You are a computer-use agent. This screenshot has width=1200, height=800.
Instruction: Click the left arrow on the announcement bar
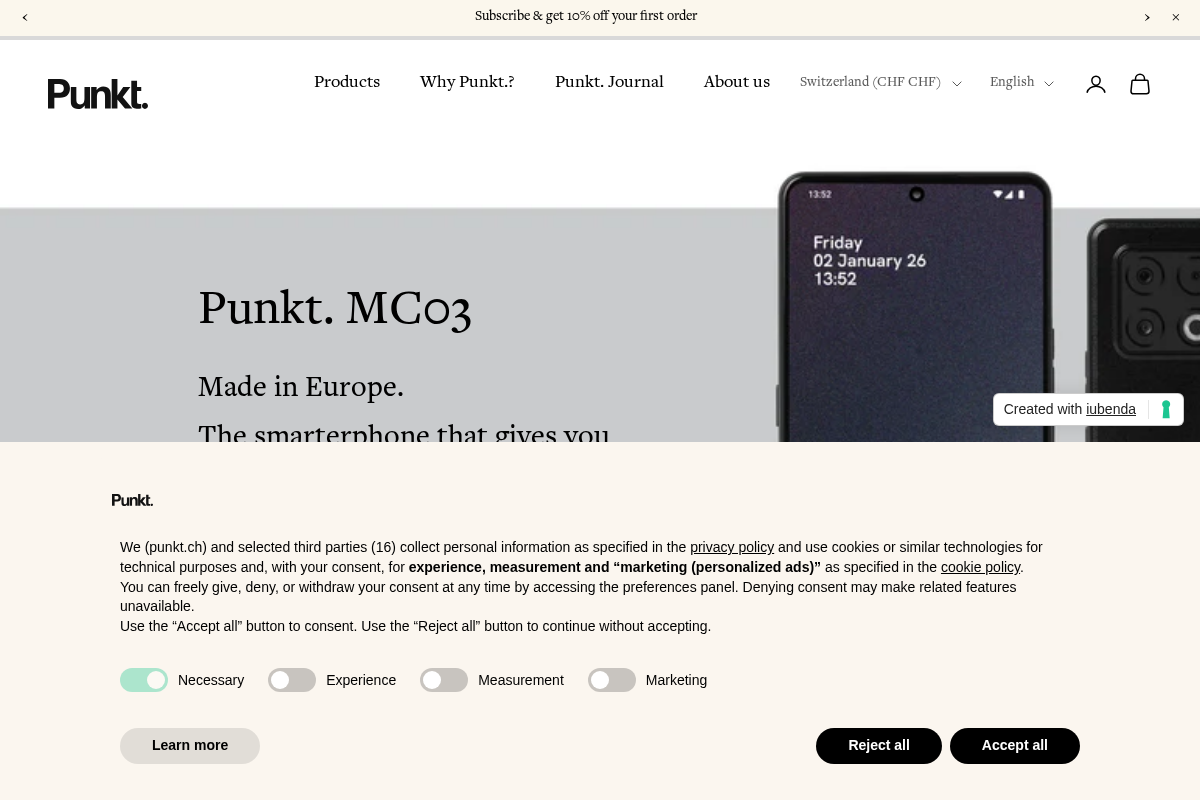tap(25, 17)
